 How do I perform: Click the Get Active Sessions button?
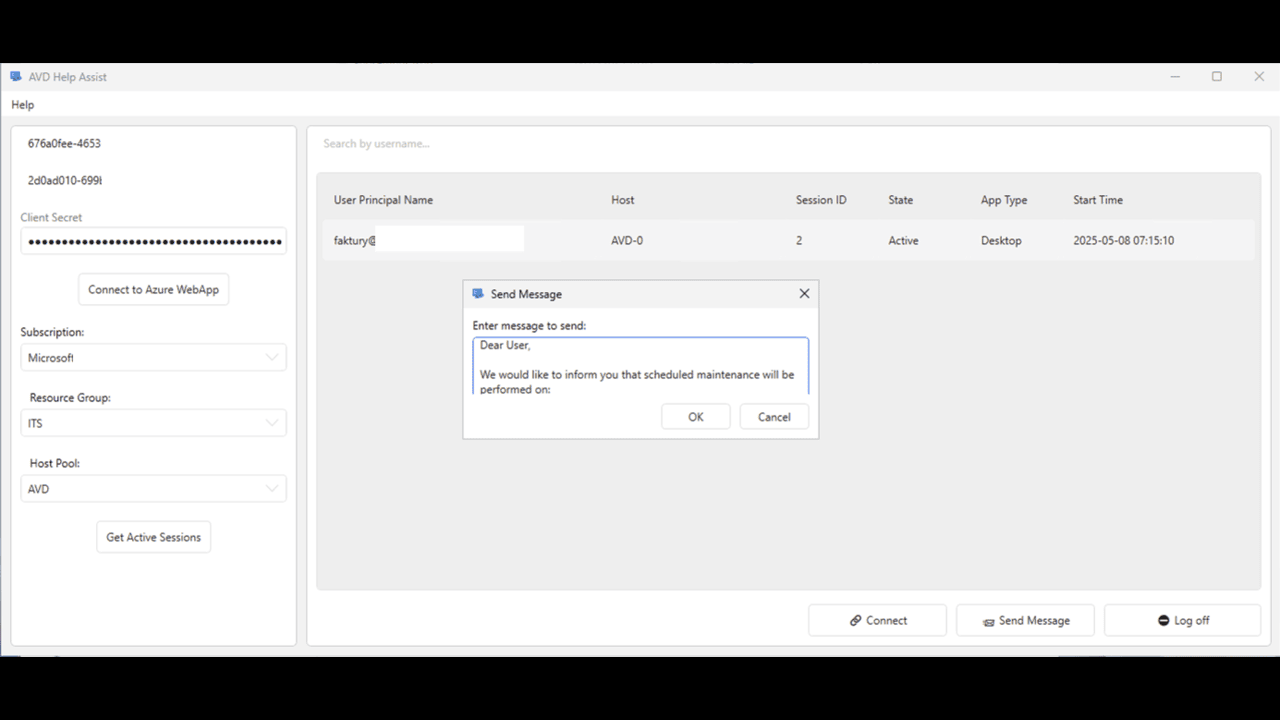coord(153,537)
